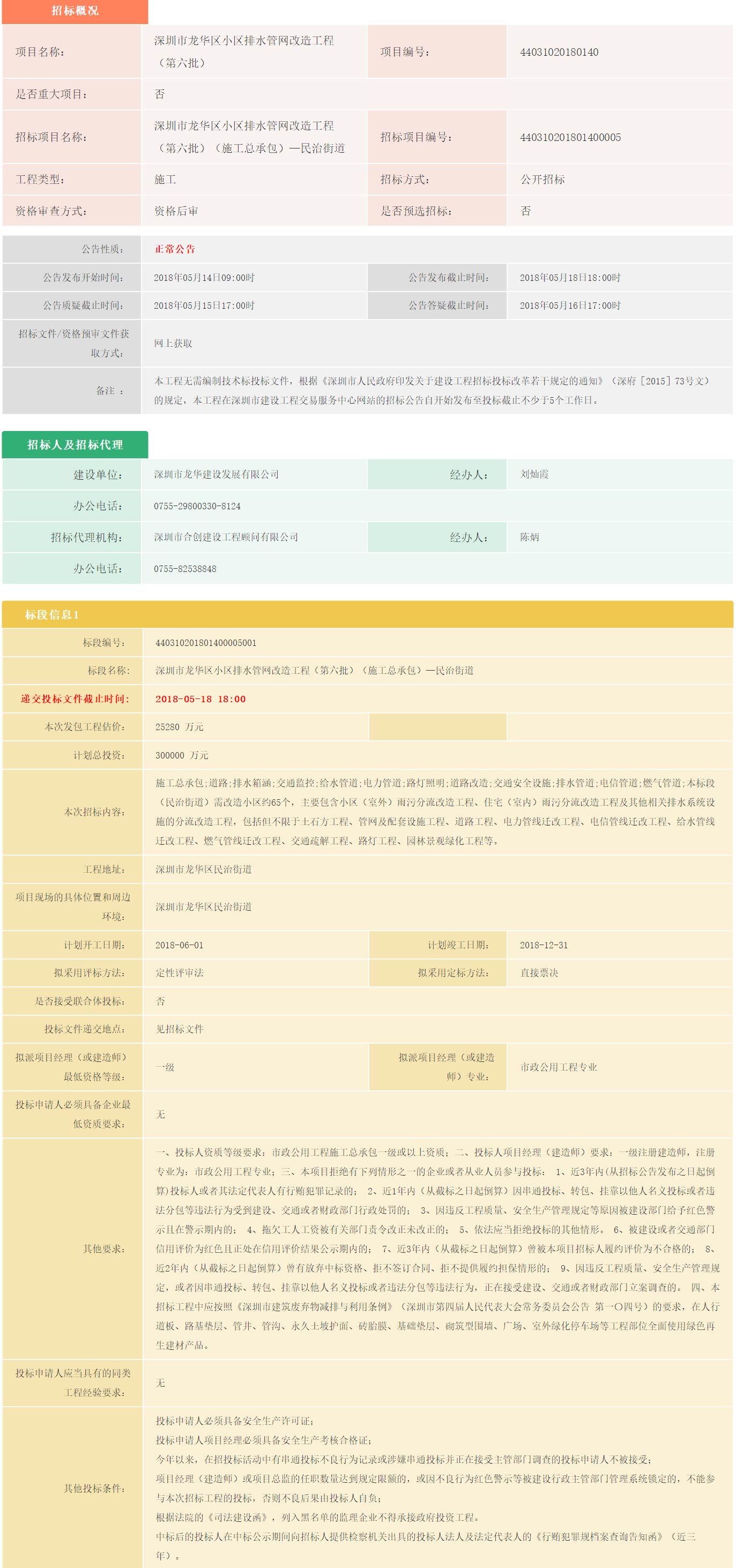The image size is (736, 1568).
Task: Click planned completion date 2018-12-31
Action: tap(544, 945)
